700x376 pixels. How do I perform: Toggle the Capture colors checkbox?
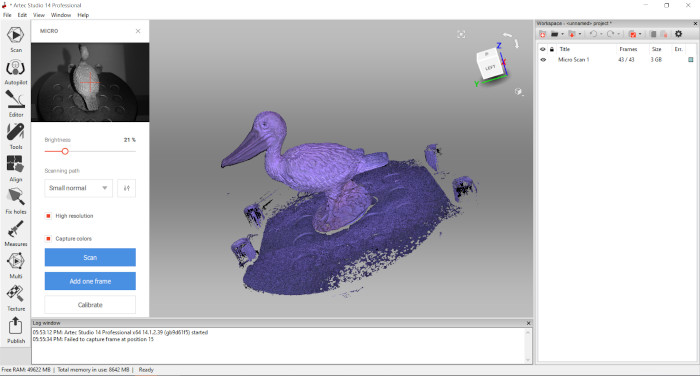point(48,238)
